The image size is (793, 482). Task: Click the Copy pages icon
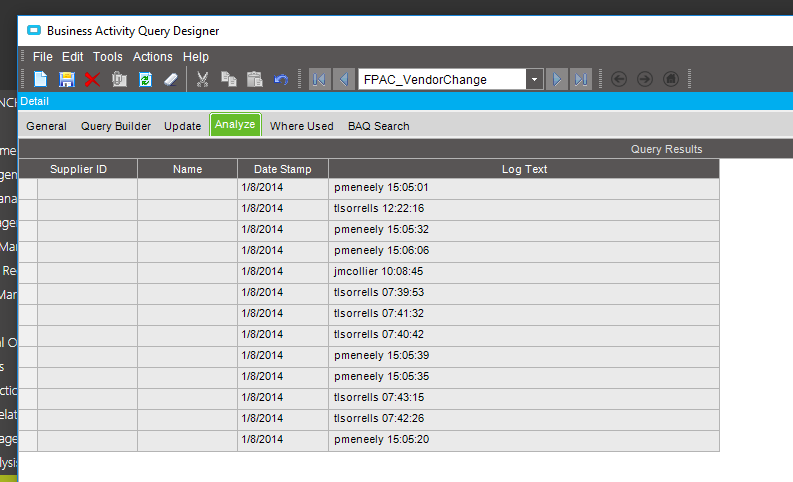click(229, 79)
